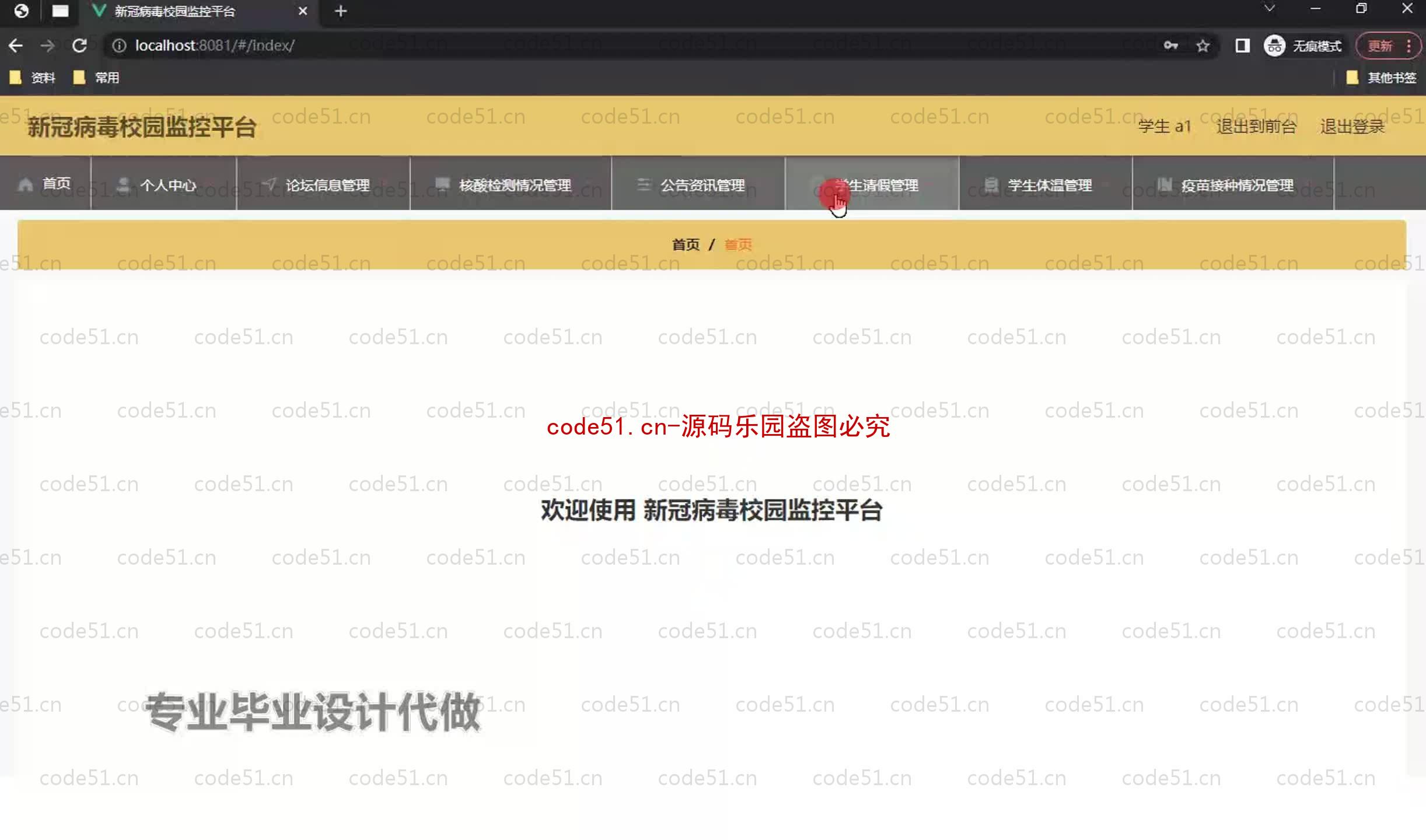Screen dimensions: 1426x840
Task: Click 退出登录 to log out
Action: (x=1352, y=126)
